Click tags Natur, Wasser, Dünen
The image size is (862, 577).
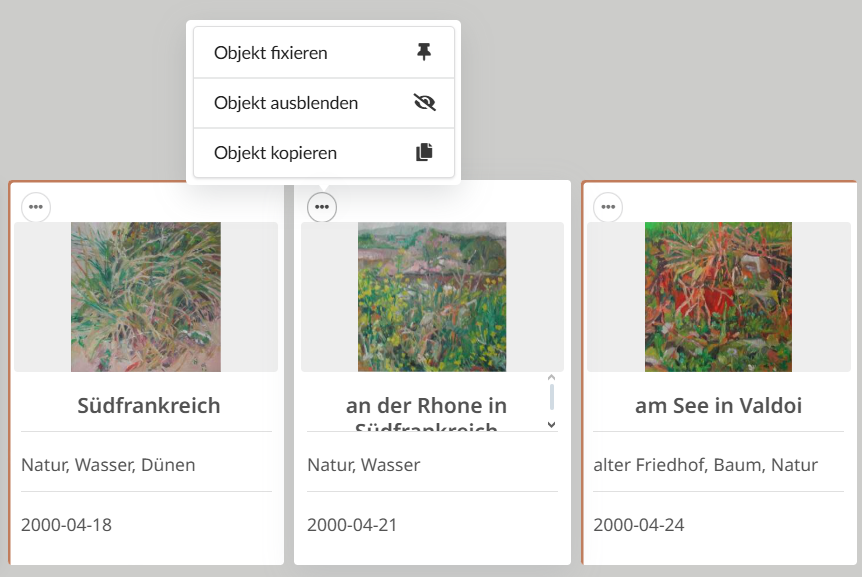108,465
